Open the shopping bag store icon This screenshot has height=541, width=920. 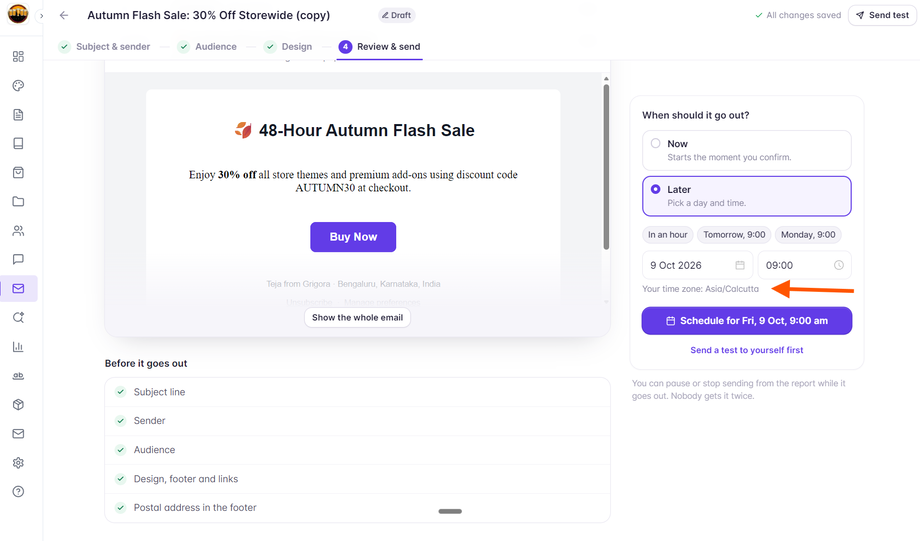pyautogui.click(x=18, y=173)
